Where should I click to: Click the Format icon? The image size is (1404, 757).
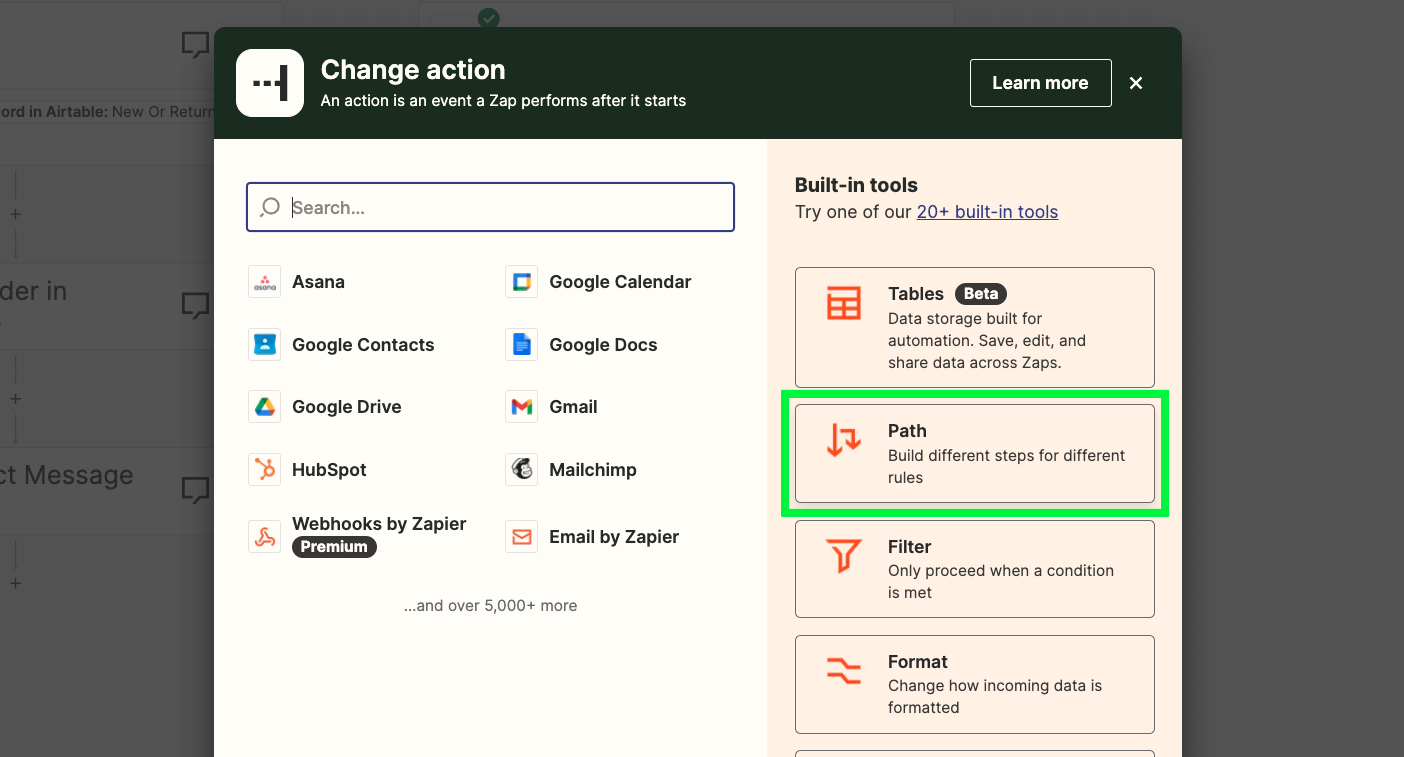pyautogui.click(x=843, y=671)
